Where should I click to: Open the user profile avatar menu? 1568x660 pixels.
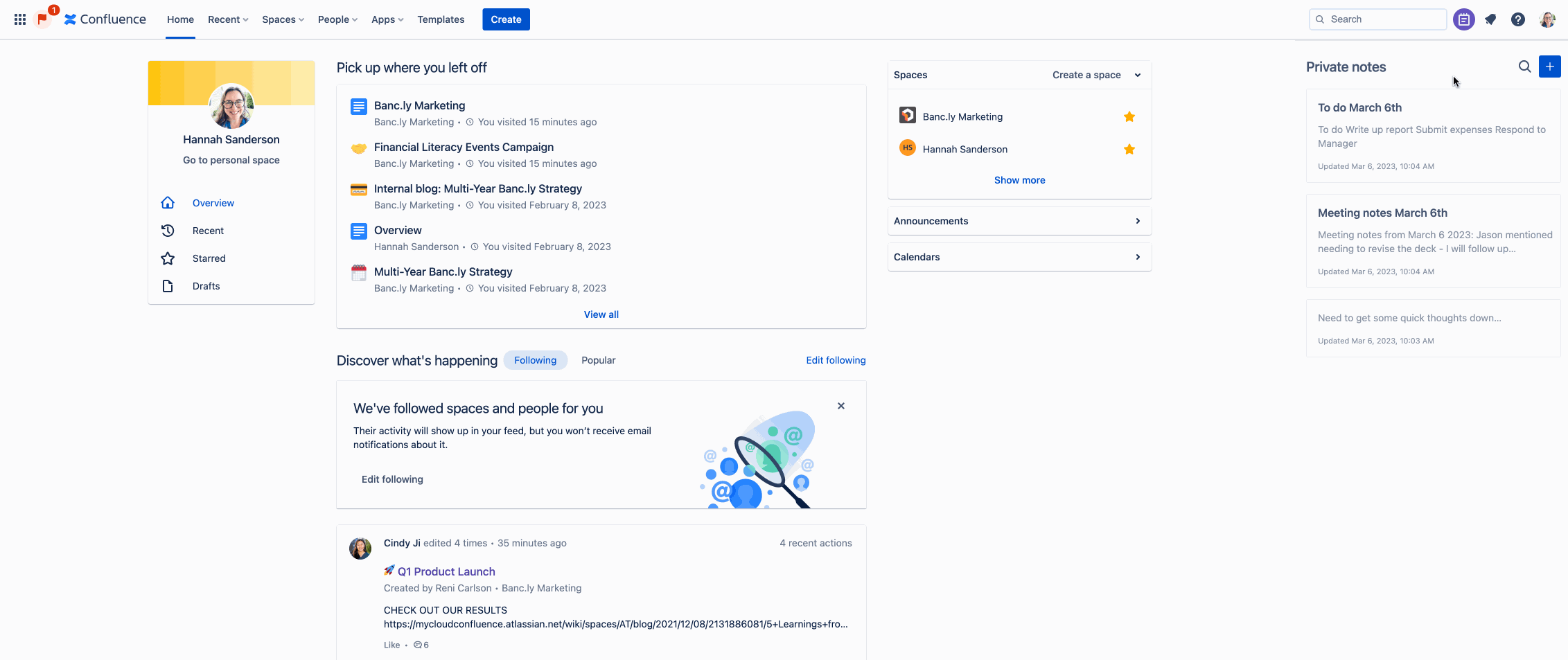pos(1547,19)
